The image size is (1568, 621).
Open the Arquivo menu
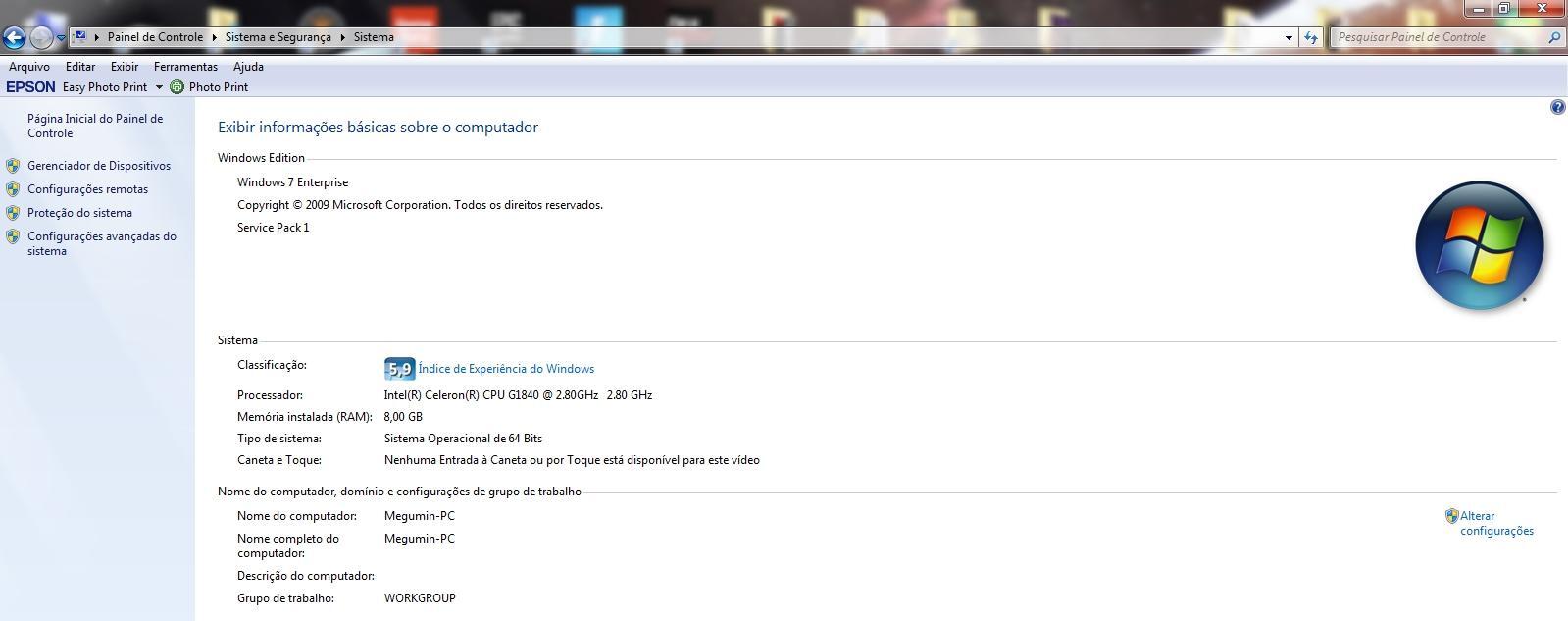[29, 67]
